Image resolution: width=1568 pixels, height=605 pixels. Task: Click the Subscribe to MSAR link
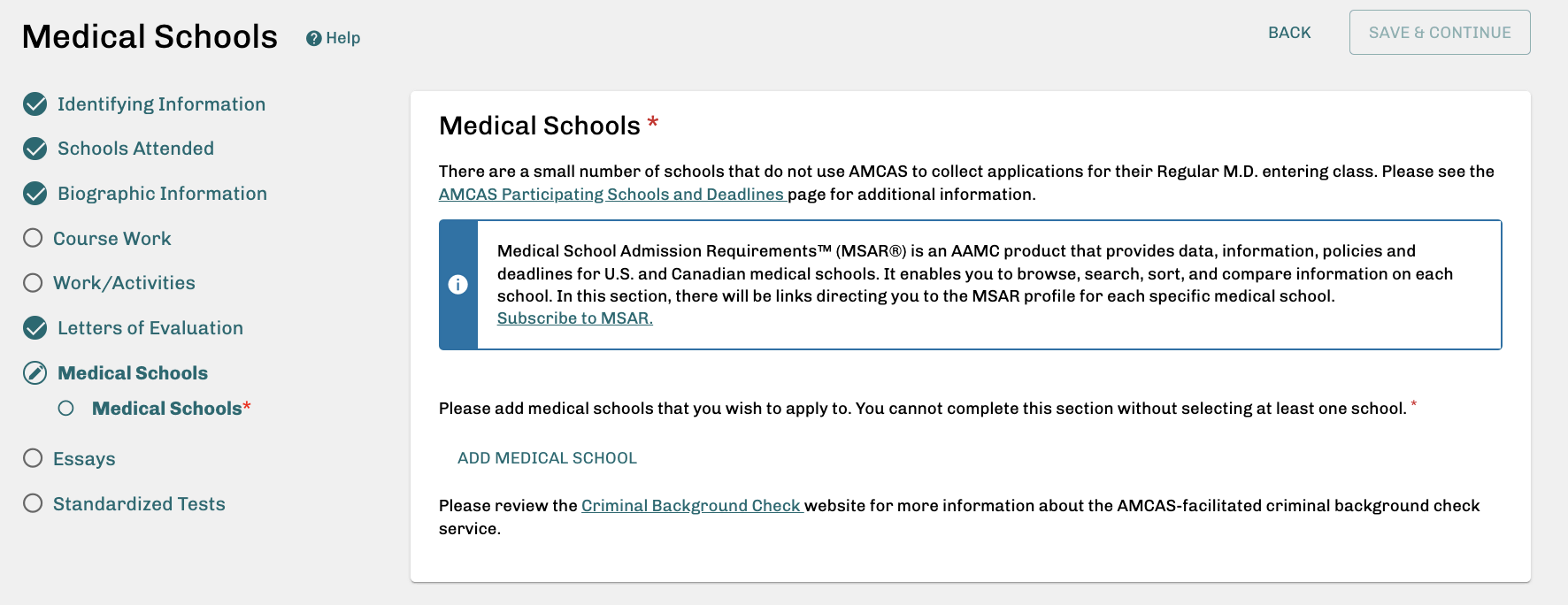(x=574, y=318)
